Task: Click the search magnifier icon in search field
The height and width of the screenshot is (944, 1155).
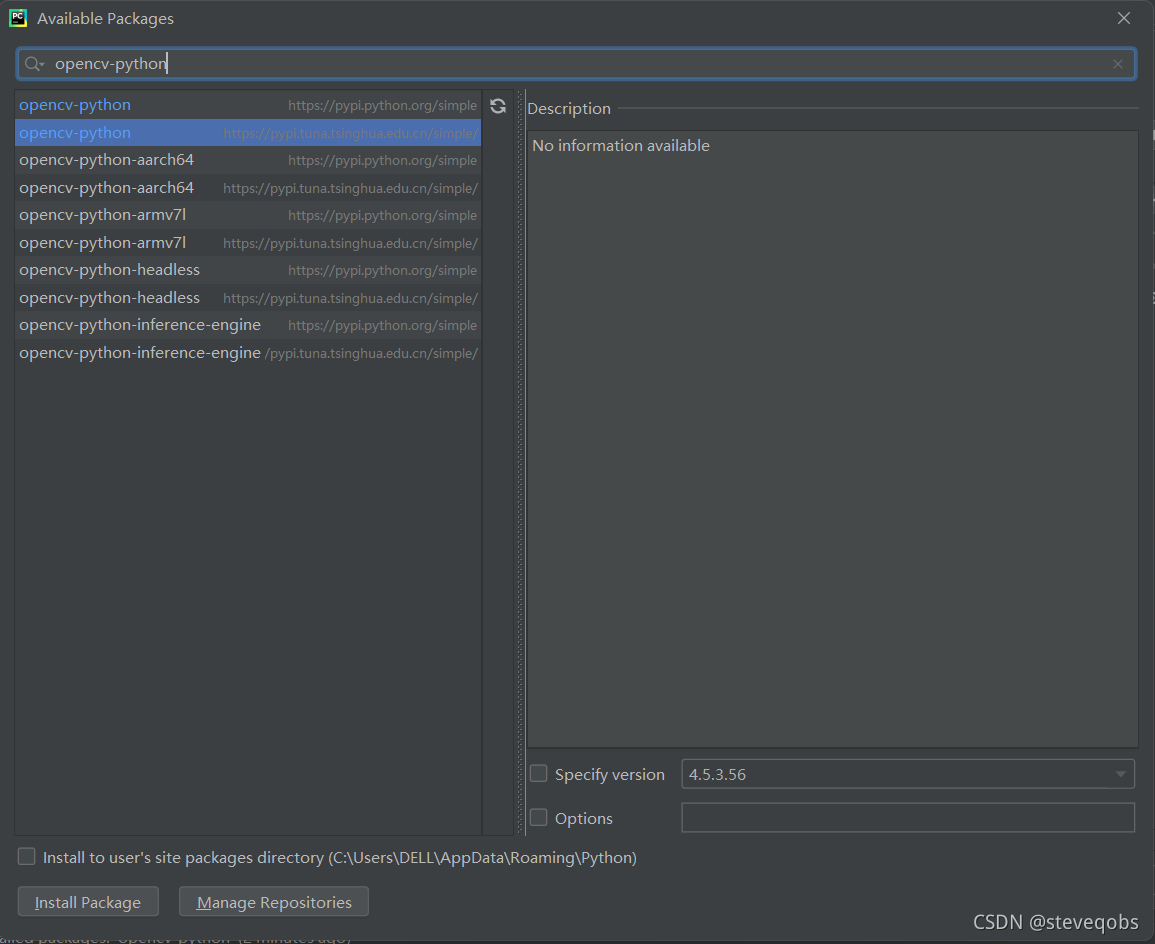Action: pyautogui.click(x=33, y=64)
